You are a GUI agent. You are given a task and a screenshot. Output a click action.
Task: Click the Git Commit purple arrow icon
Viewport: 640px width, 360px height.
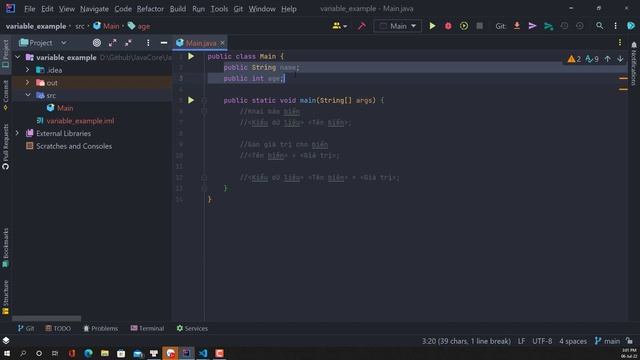(532, 26)
